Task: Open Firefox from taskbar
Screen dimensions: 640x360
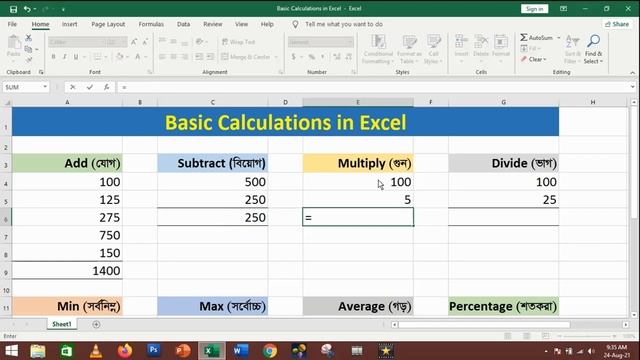Action: [x=125, y=351]
